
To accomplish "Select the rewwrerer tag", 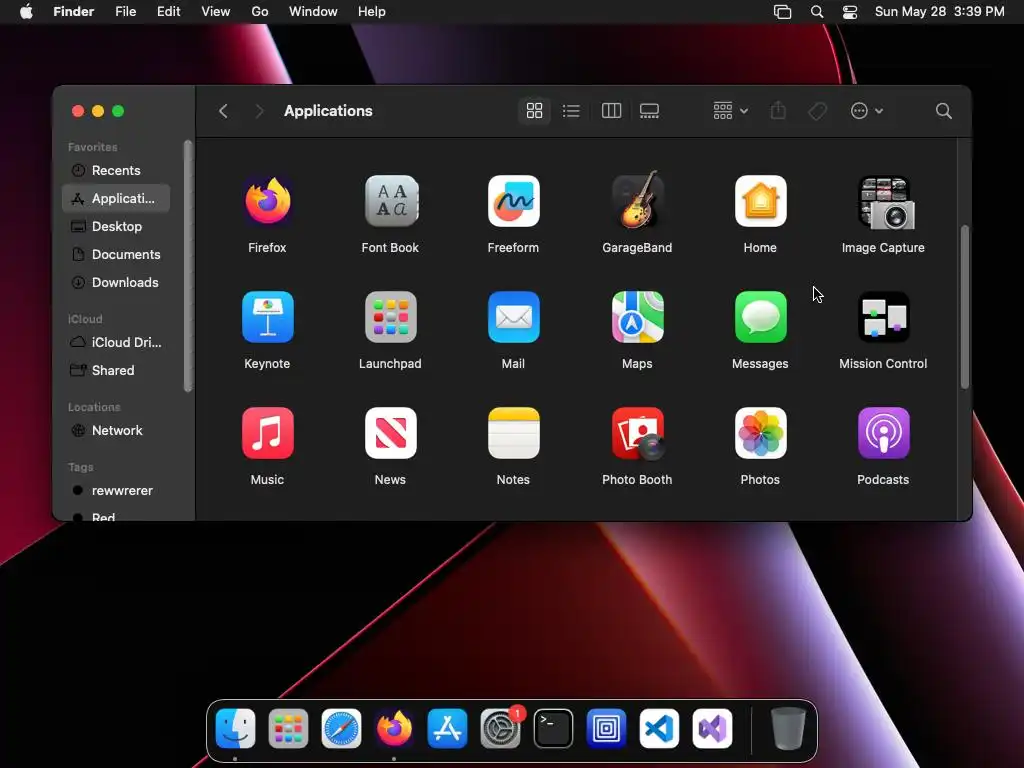I will (116, 490).
